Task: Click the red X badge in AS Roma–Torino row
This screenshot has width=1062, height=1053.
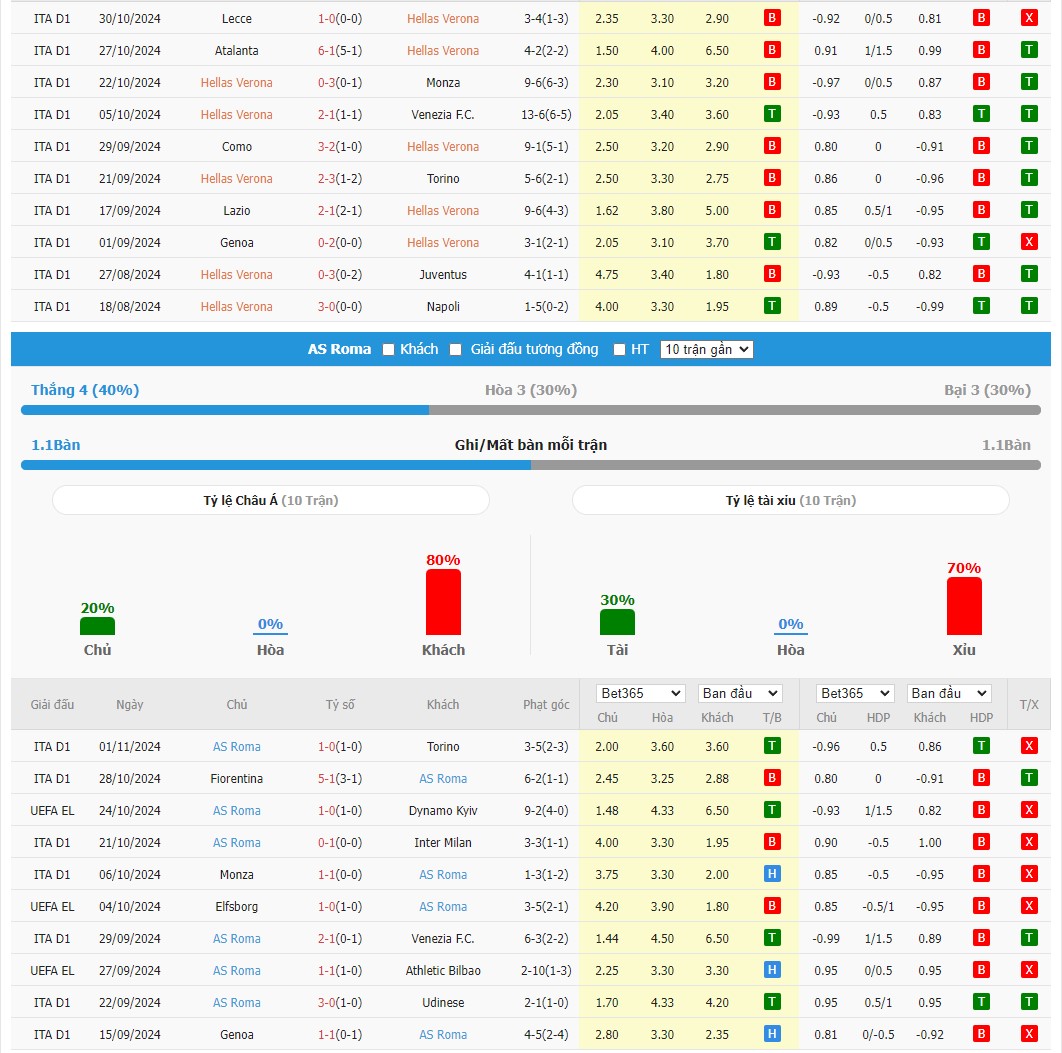Action: point(1029,746)
